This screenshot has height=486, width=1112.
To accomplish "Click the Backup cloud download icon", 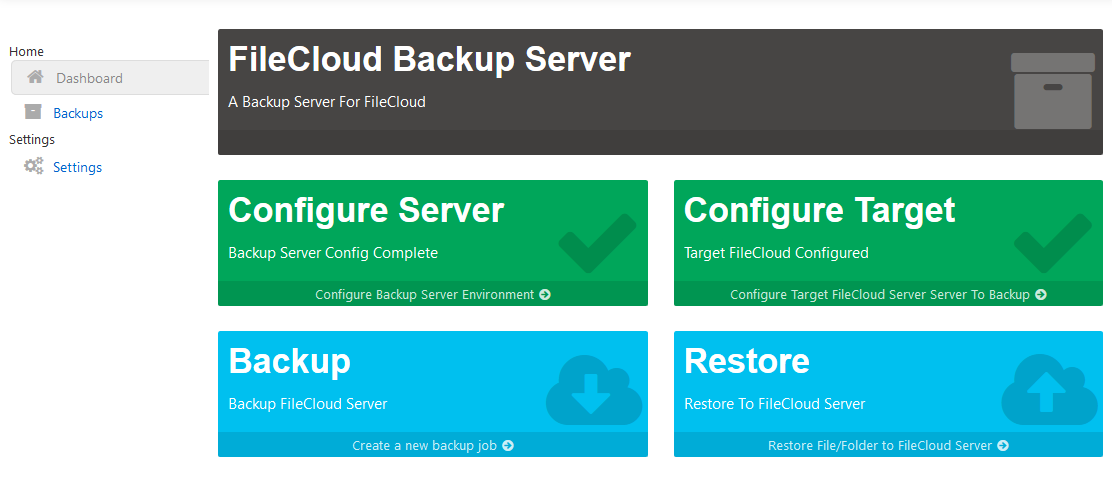I will [x=593, y=390].
